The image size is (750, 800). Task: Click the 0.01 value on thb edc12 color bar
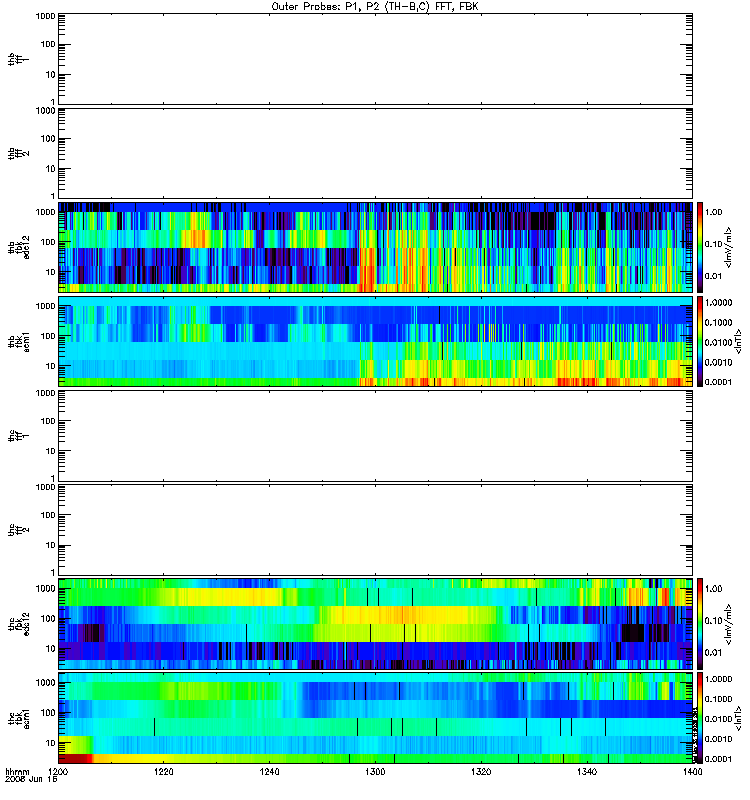point(713,276)
